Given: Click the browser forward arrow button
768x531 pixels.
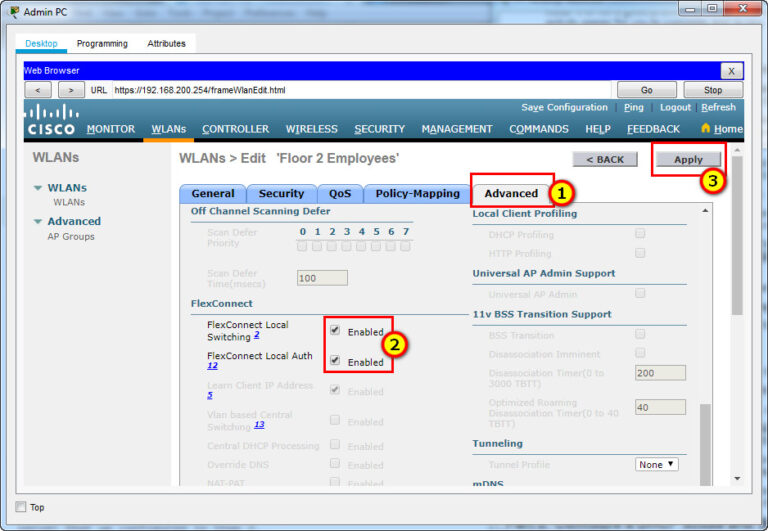Looking at the screenshot, I should (x=71, y=90).
